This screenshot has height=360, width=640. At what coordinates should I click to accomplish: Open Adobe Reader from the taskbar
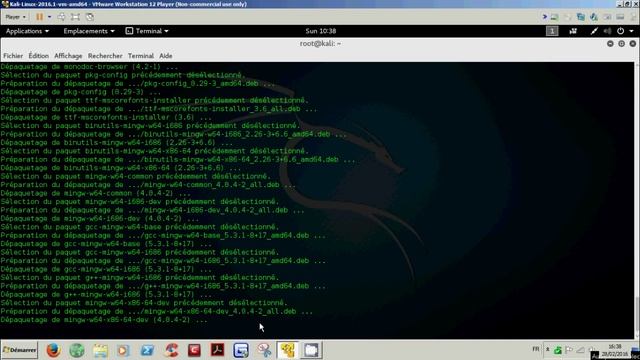pos(218,350)
